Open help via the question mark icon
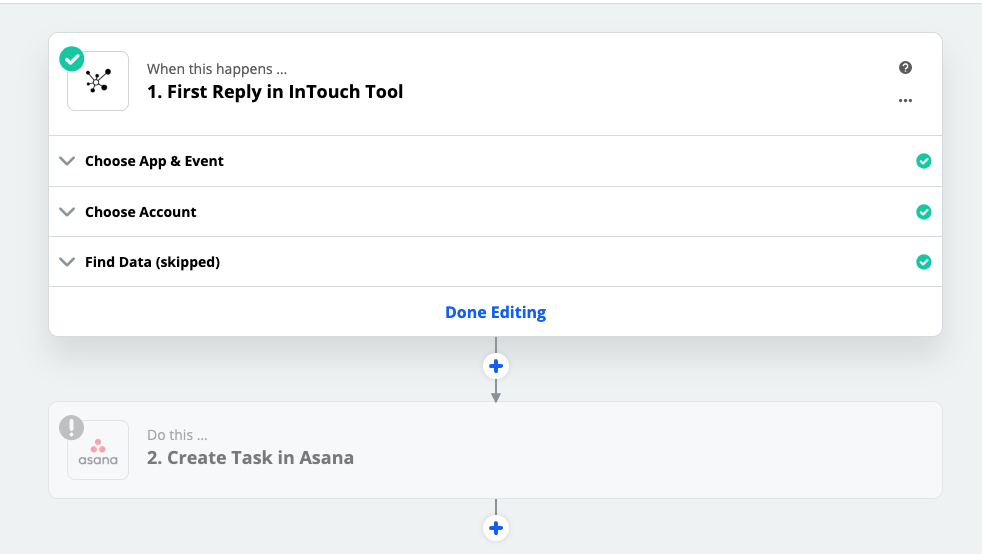Viewport: 982px width, 554px height. [x=905, y=68]
